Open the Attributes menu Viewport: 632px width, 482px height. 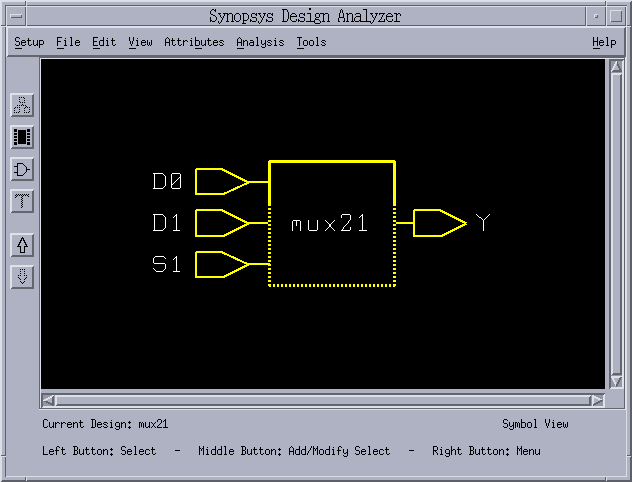tap(194, 42)
